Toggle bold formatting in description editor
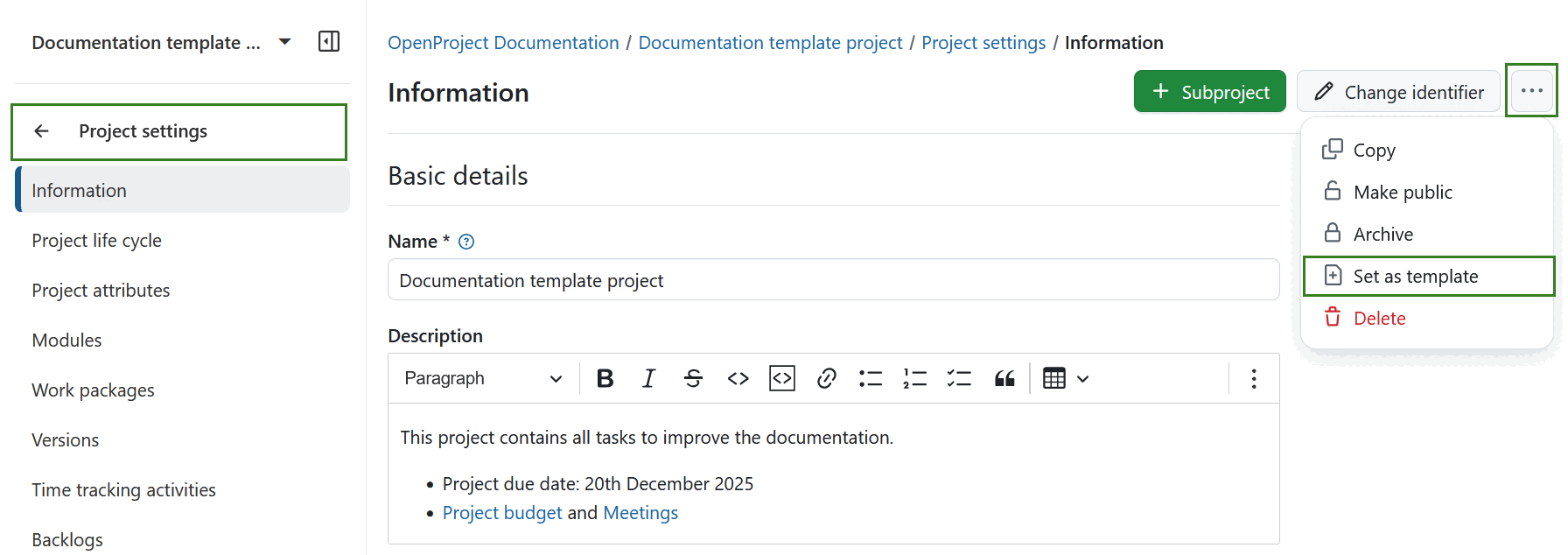Viewport: 1568px width, 555px height. coord(605,378)
